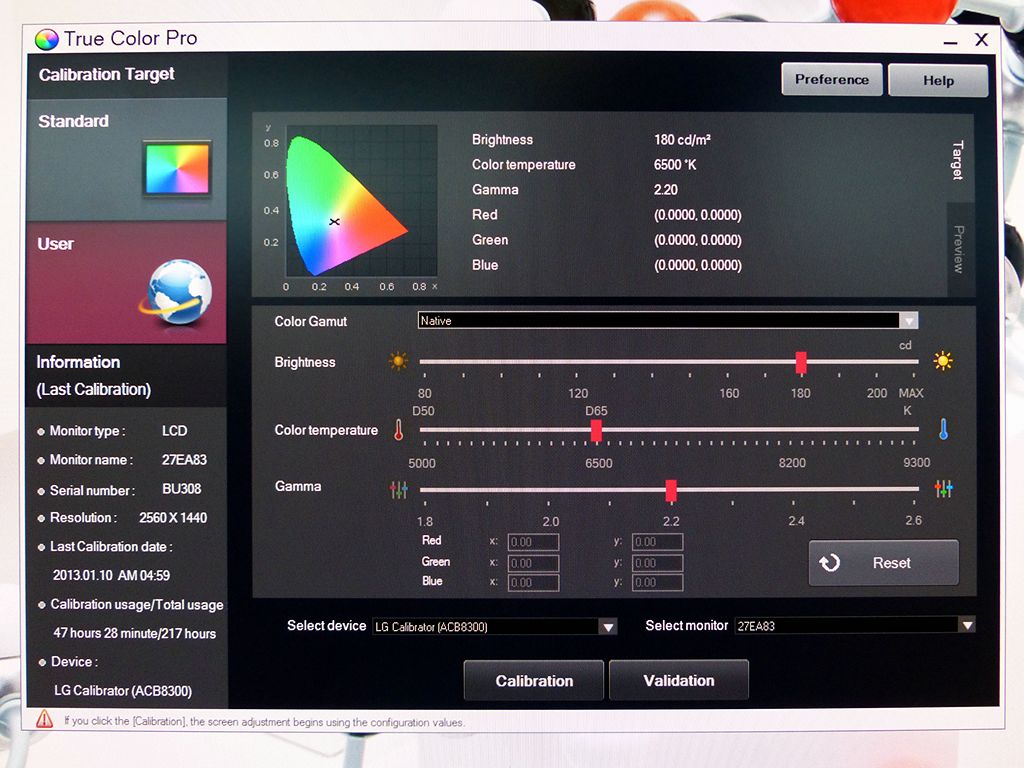This screenshot has height=768, width=1024.
Task: Open the 27EA83 monitor combo box
Action: [x=855, y=626]
